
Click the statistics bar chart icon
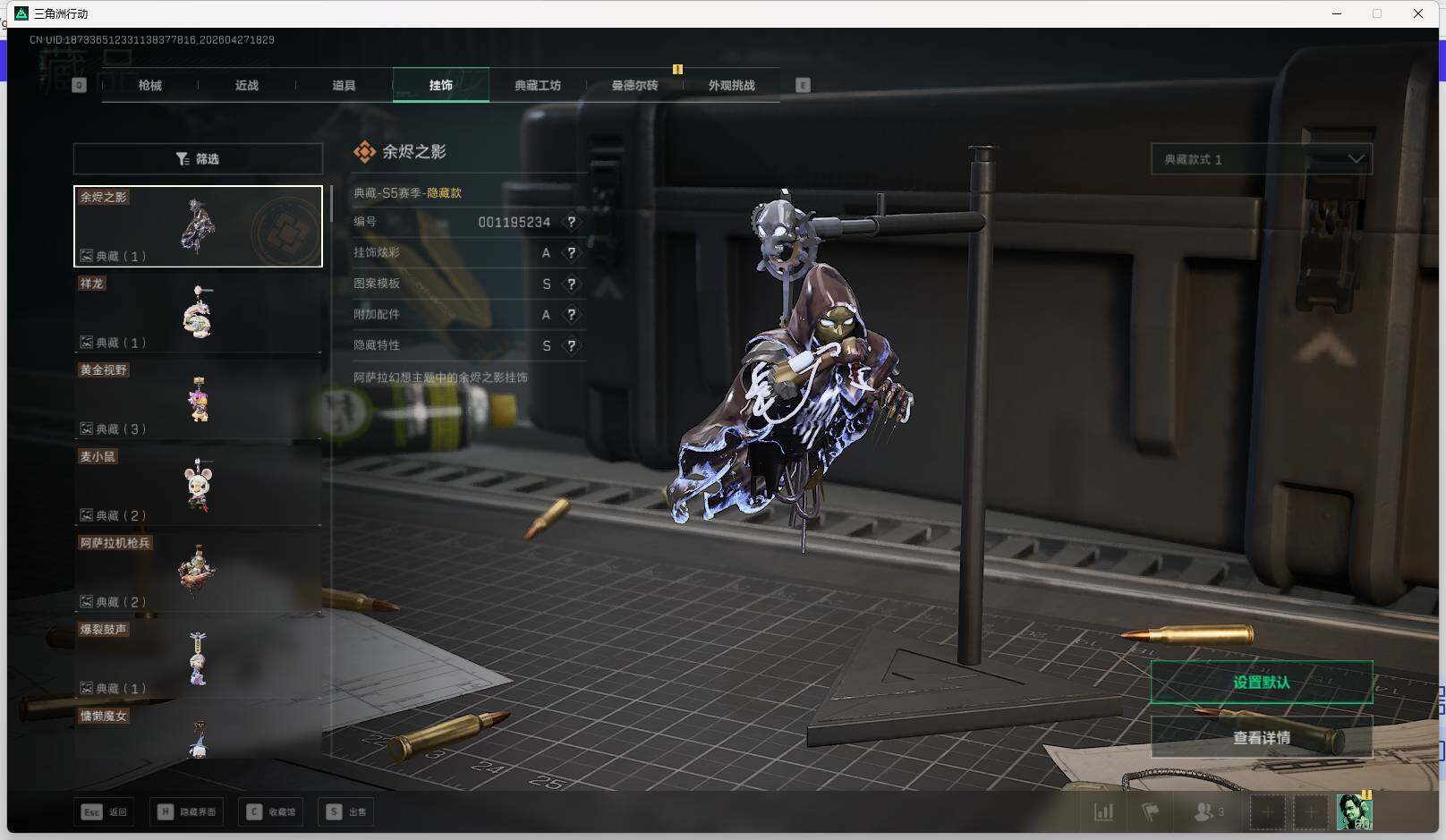coord(1103,812)
